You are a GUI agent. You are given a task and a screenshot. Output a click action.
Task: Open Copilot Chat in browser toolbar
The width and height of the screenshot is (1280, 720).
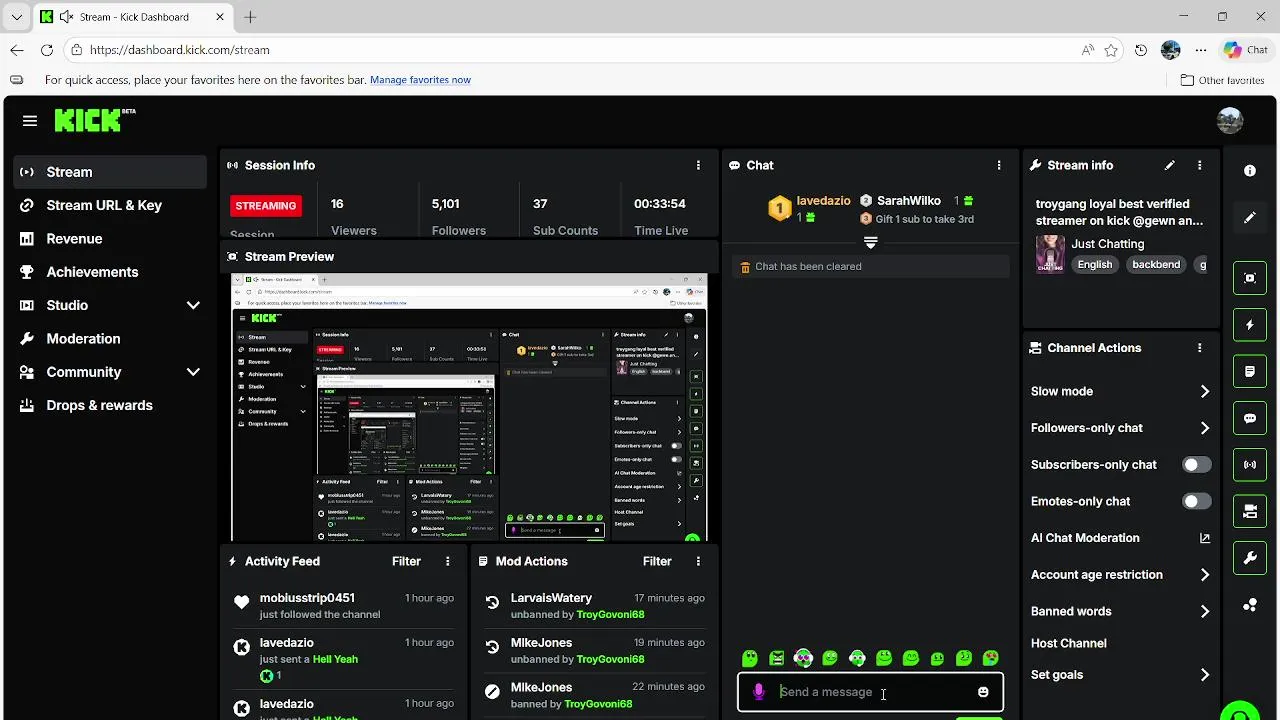point(1246,50)
